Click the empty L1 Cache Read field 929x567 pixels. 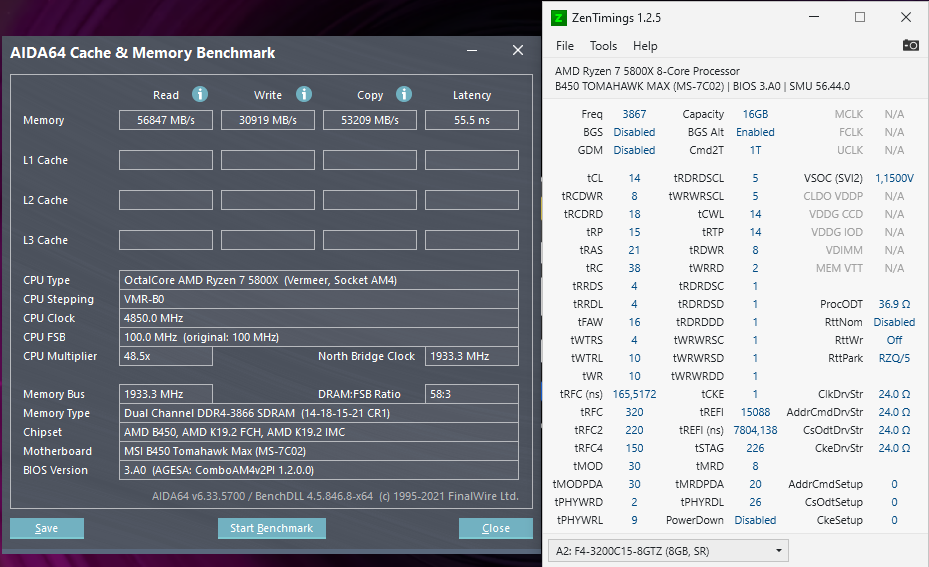[x=166, y=160]
